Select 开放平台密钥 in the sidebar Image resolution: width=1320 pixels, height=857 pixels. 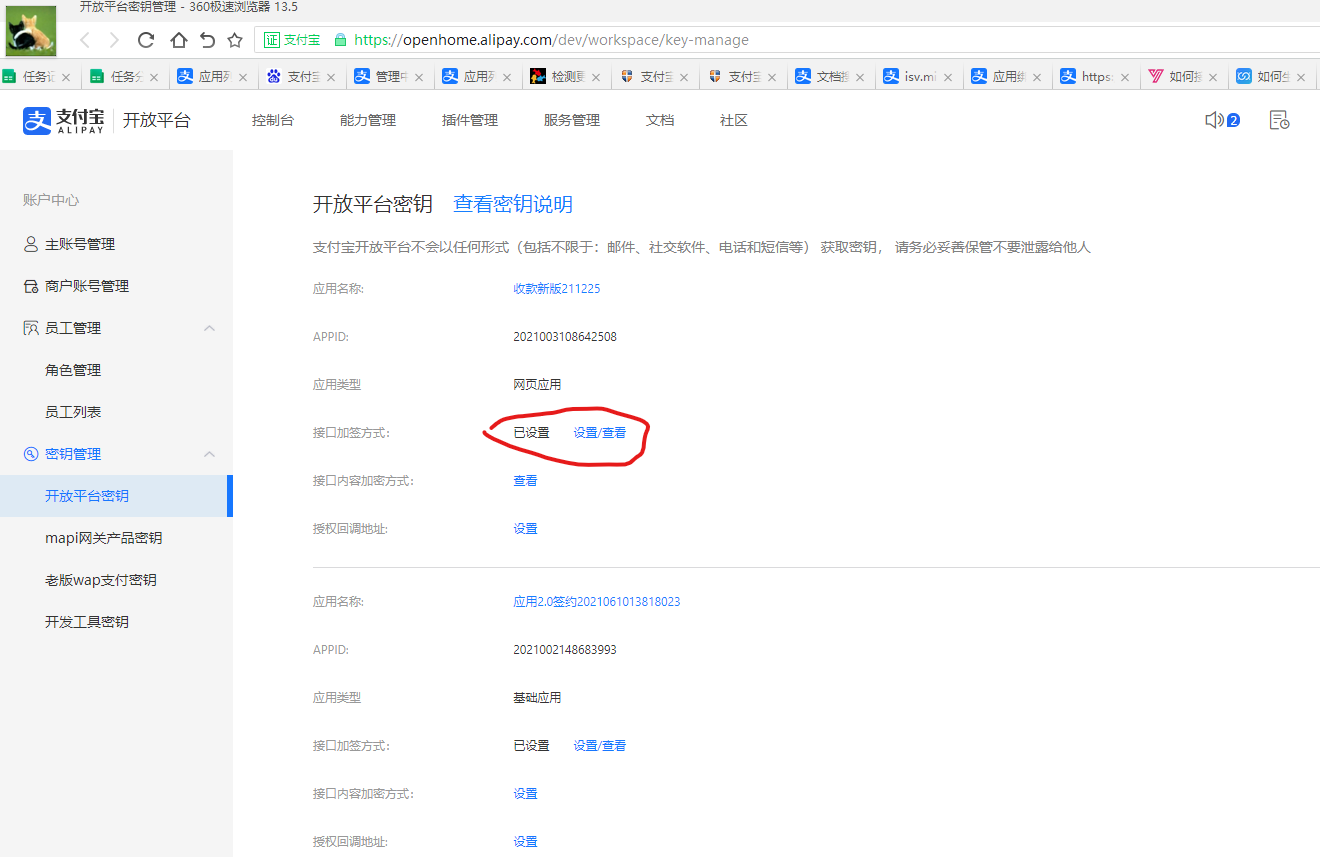(x=87, y=496)
